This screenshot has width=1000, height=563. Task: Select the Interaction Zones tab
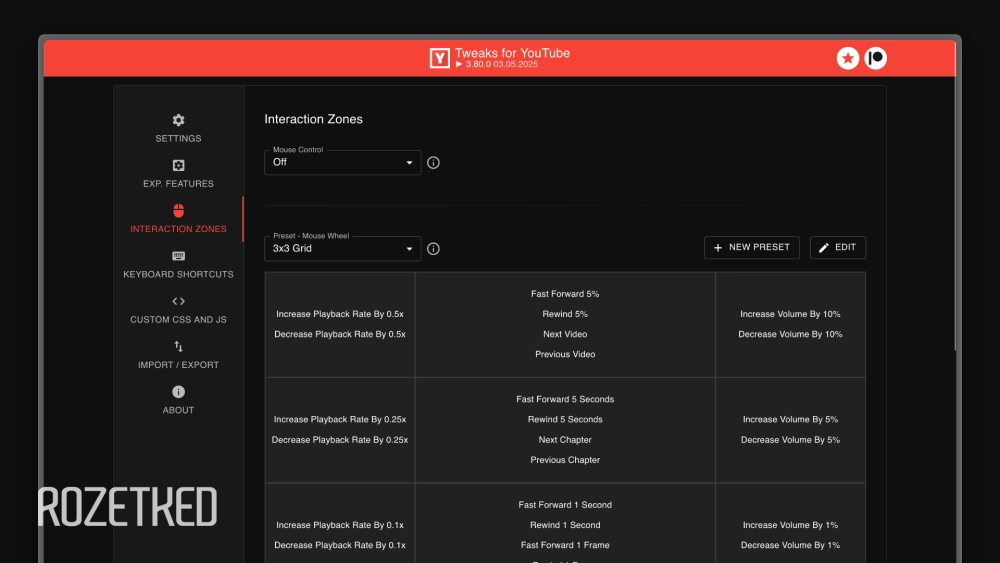(x=178, y=219)
